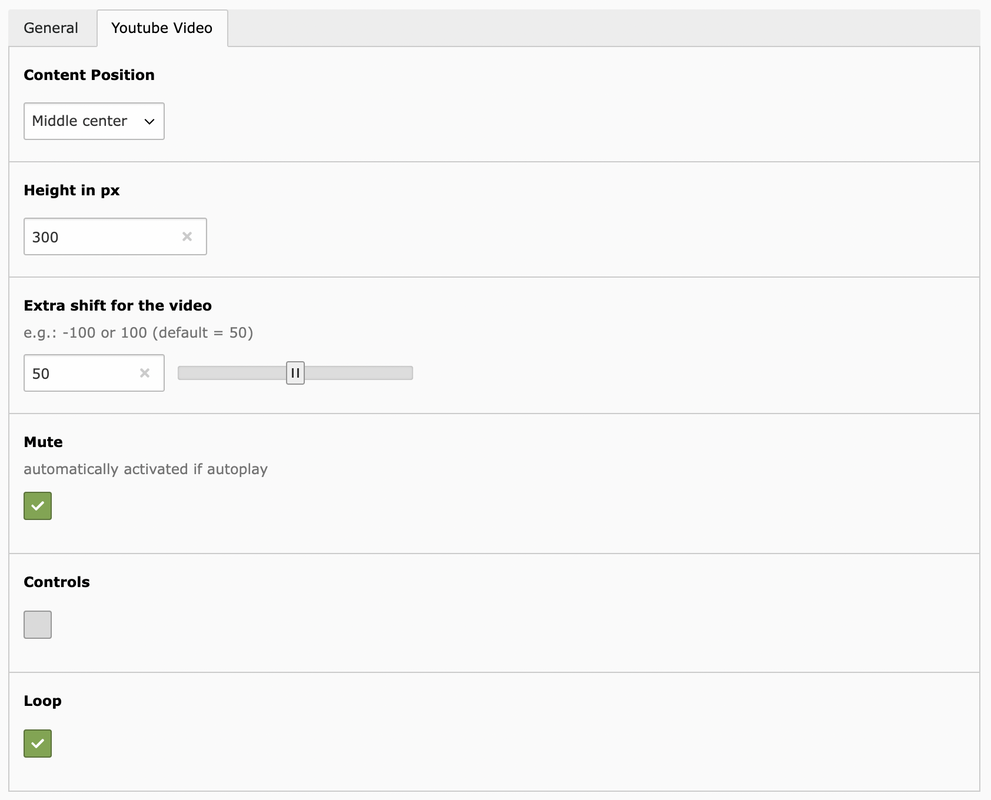This screenshot has width=991, height=800.
Task: Click the Height in px label
Action: click(x=71, y=190)
